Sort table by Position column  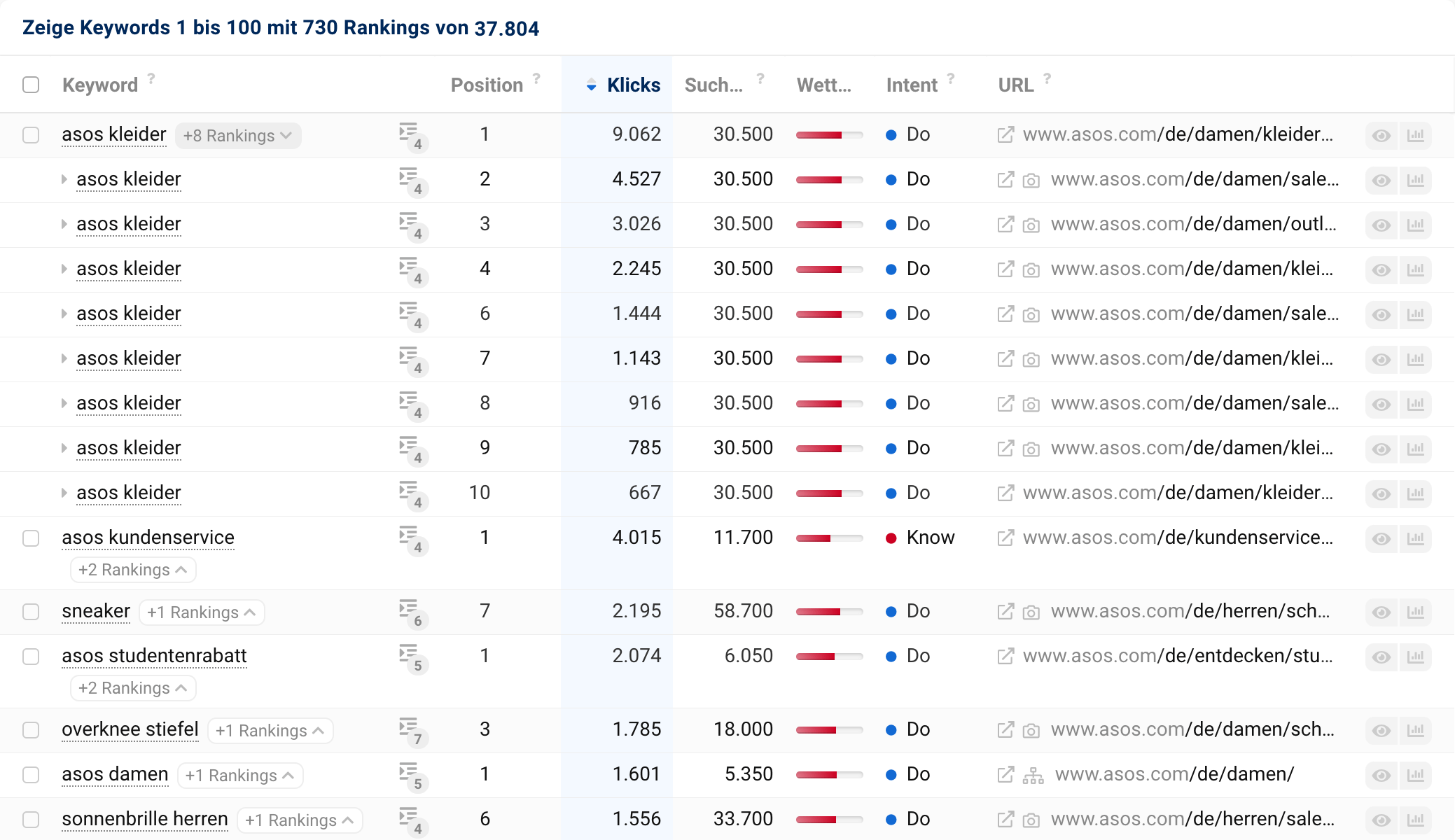pyautogui.click(x=487, y=85)
